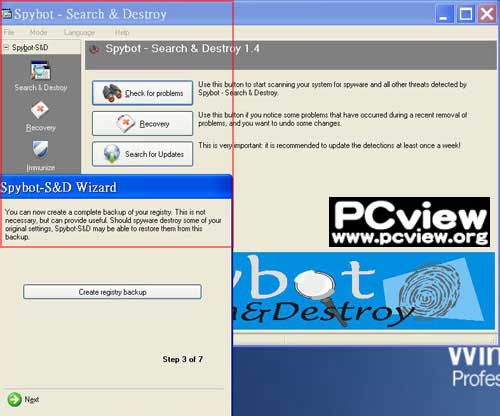The width and height of the screenshot is (500, 416).
Task: Click the Next label in wizard
Action: [32, 399]
